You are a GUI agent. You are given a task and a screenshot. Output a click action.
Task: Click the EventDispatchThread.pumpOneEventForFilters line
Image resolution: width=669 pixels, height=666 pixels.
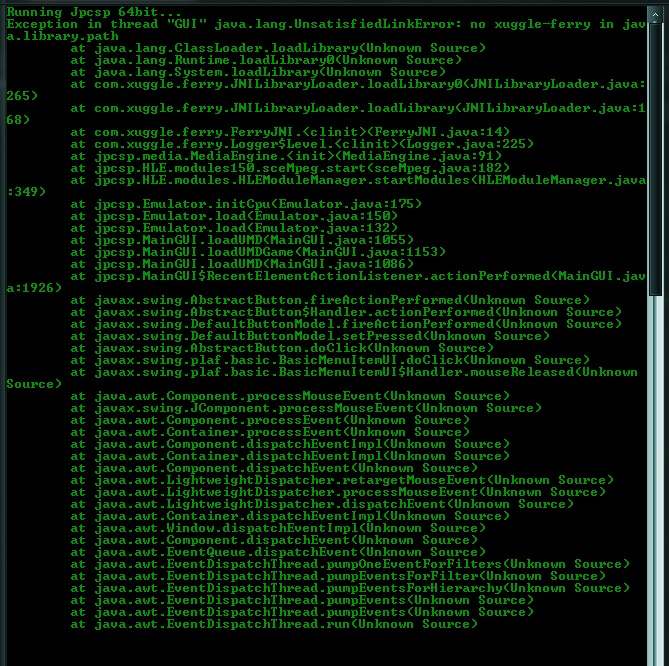click(350, 564)
